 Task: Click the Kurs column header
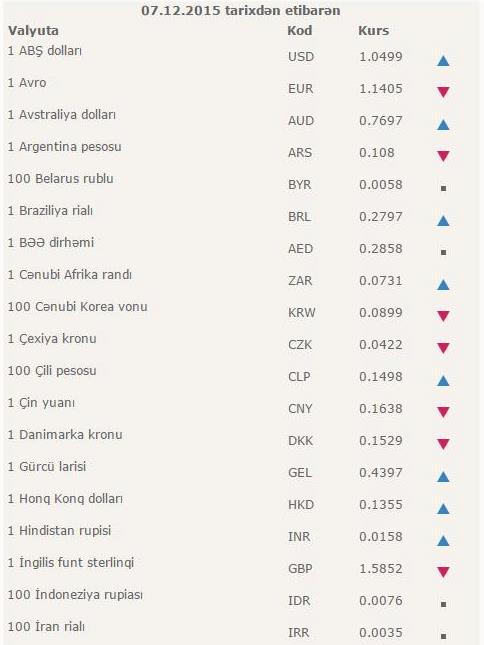373,30
